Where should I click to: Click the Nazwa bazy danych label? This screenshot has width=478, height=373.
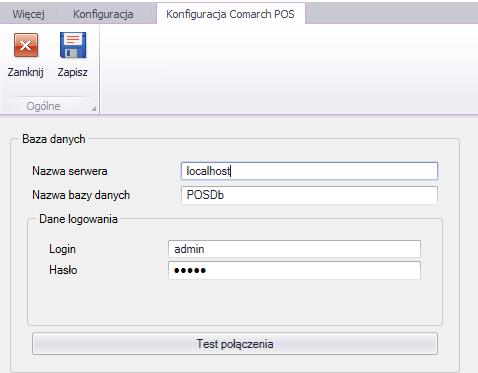click(x=81, y=195)
